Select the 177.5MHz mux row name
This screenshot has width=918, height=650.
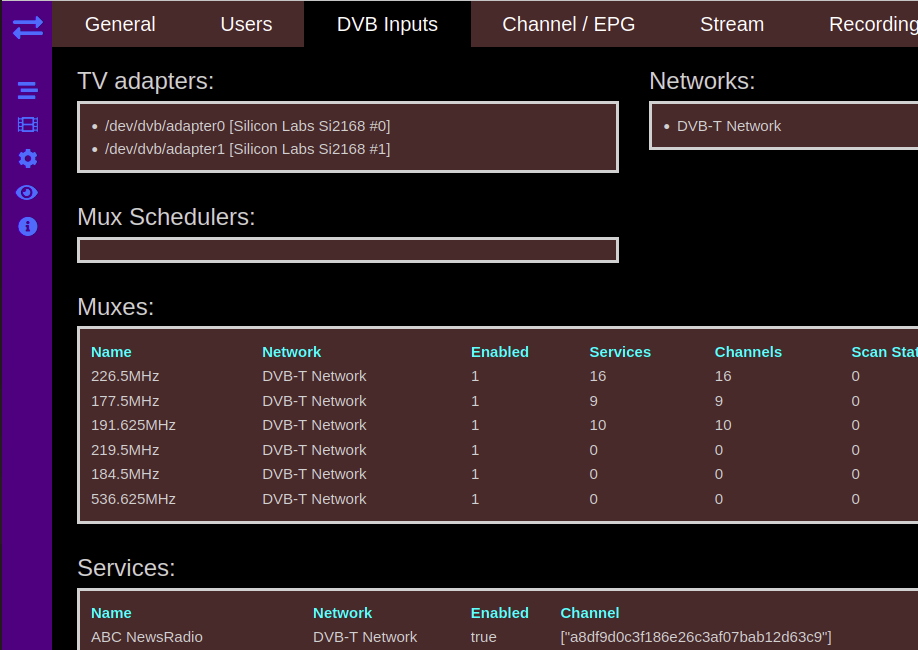click(125, 401)
